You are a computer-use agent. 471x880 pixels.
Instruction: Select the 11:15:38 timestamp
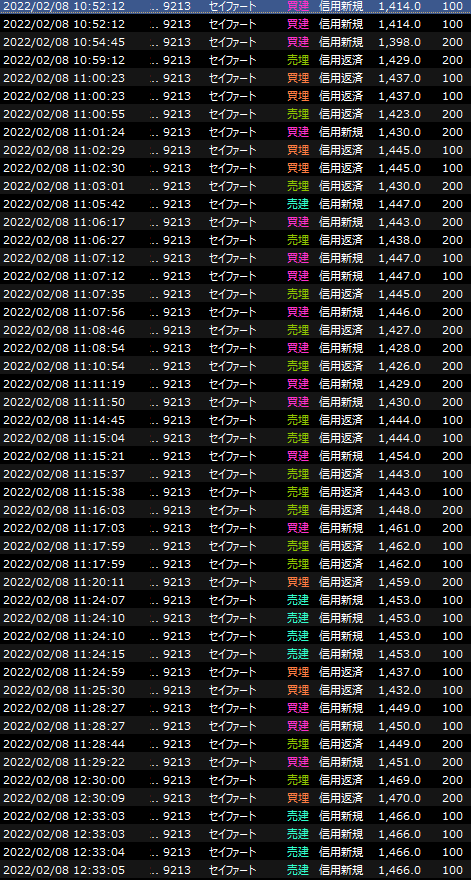(x=64, y=491)
